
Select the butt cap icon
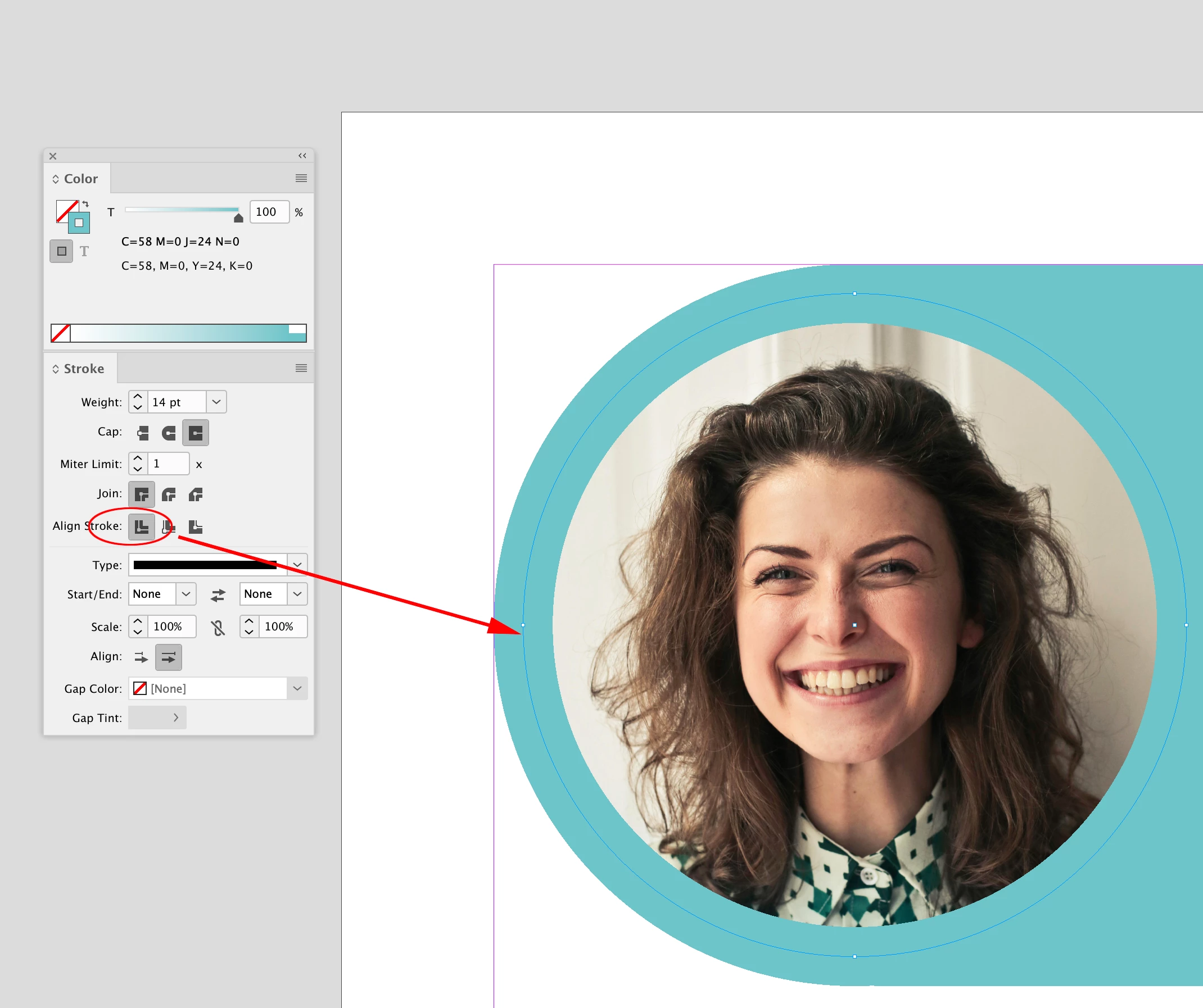(x=143, y=433)
